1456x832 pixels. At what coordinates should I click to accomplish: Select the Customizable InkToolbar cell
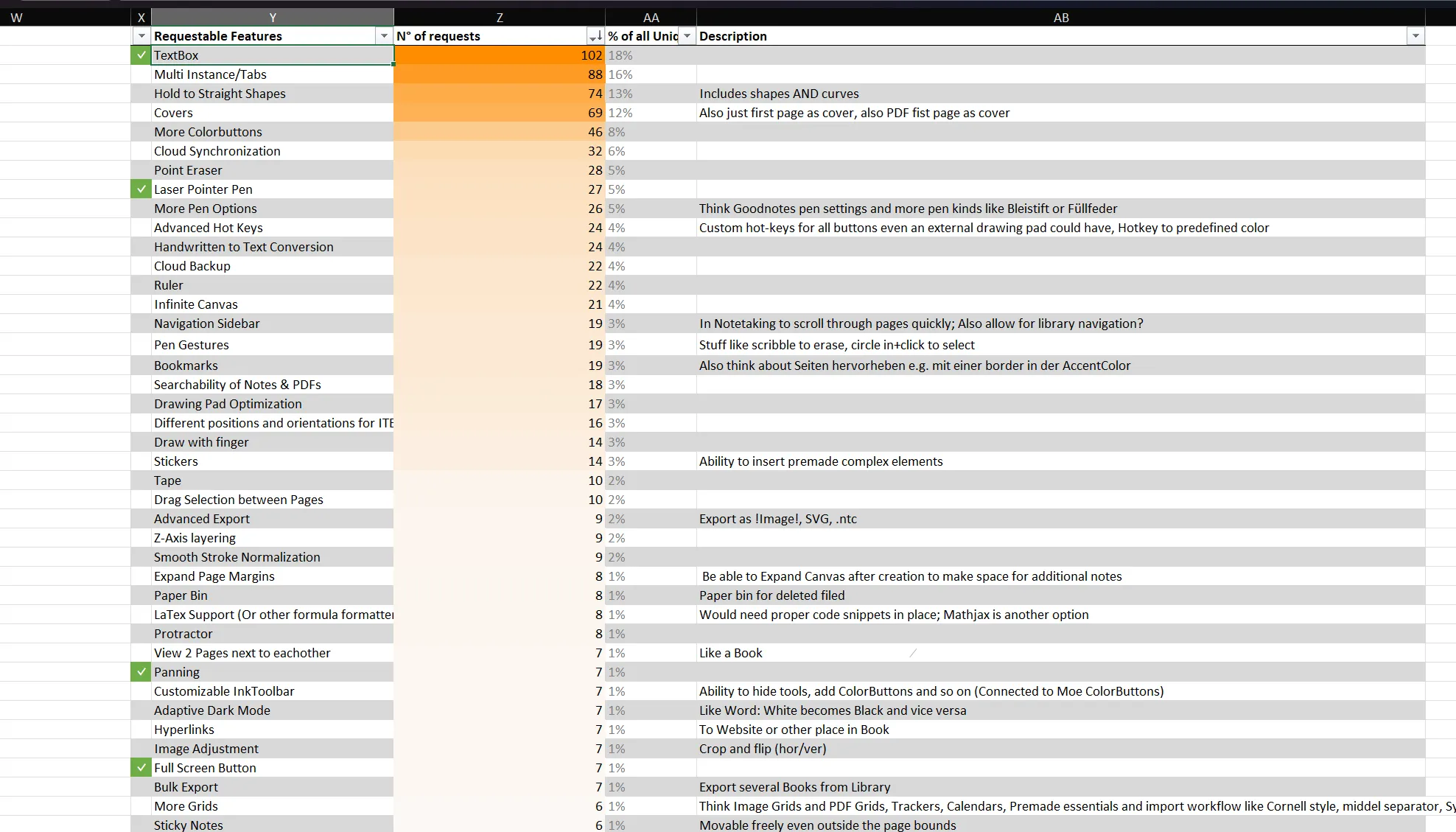273,691
